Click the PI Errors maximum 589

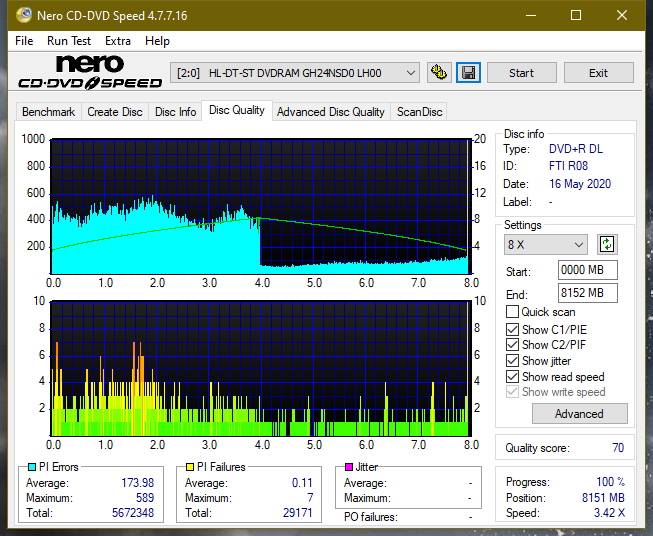coord(145,498)
